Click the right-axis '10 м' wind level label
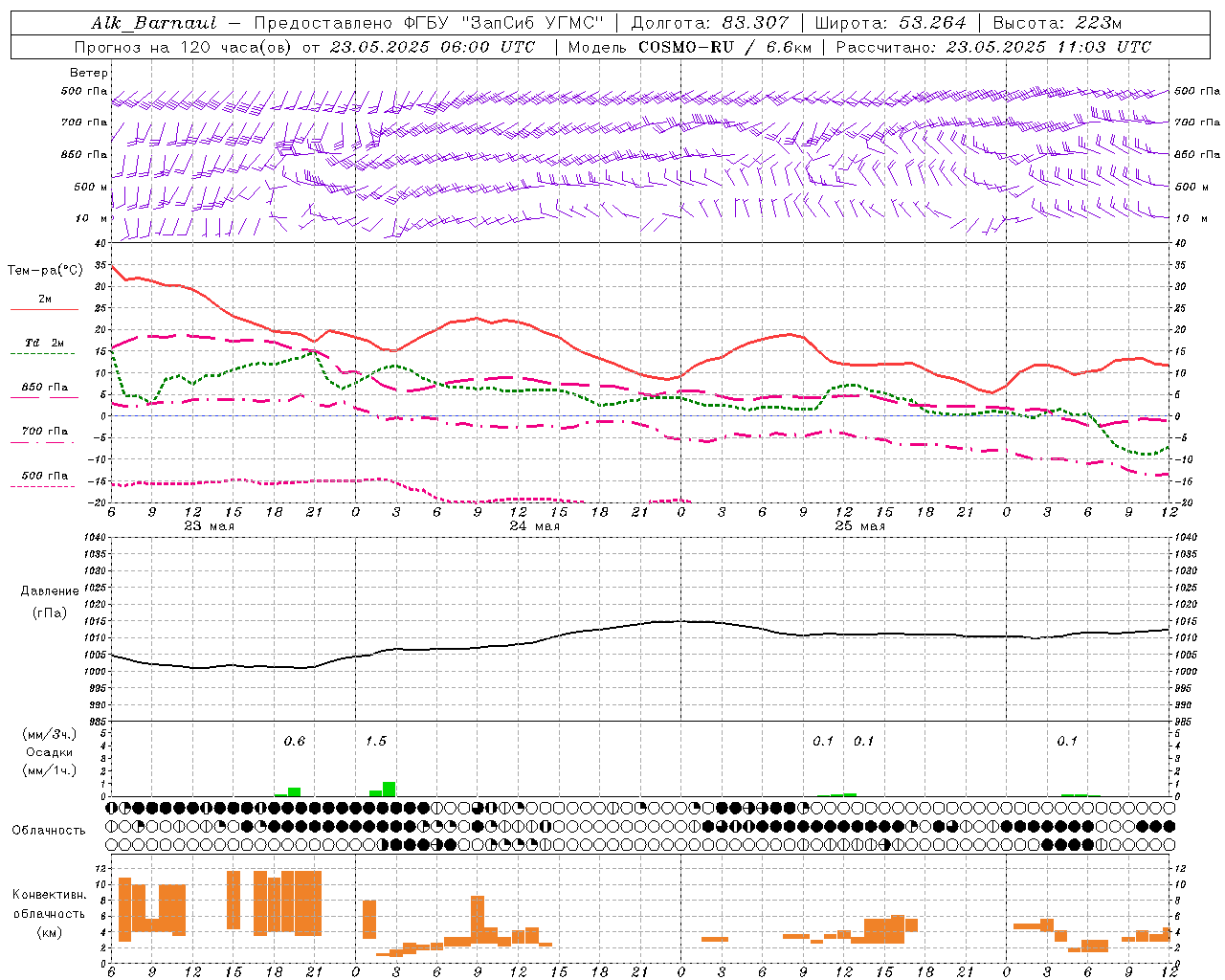The image size is (1225, 980). pyautogui.click(x=1191, y=218)
